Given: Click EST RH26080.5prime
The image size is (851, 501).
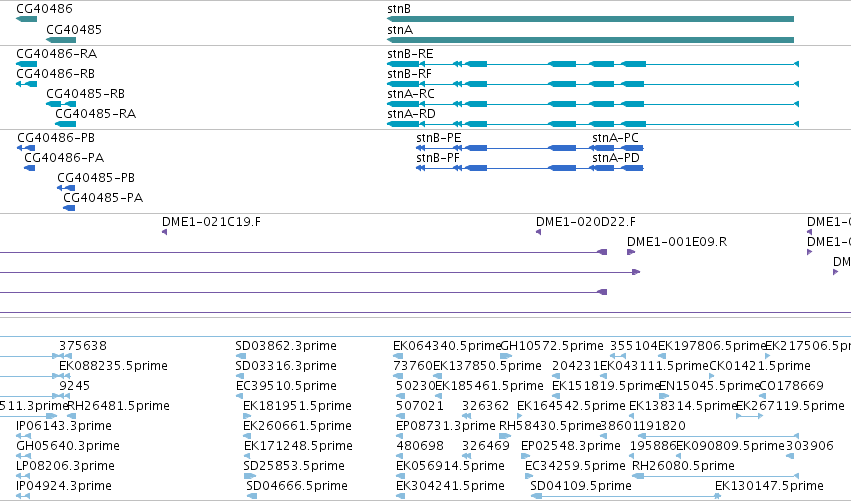Looking at the screenshot, I should coord(683,466).
